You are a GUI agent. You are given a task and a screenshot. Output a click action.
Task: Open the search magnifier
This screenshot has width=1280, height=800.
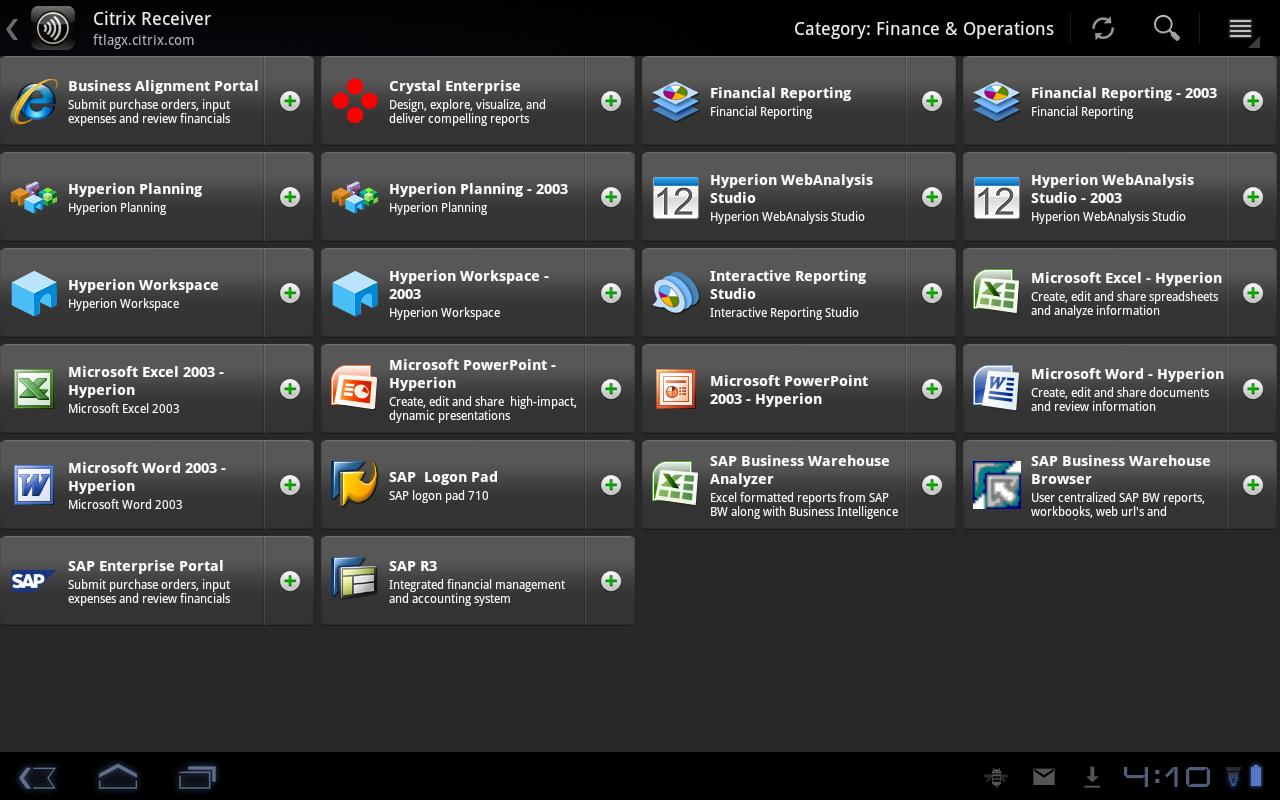(1166, 28)
